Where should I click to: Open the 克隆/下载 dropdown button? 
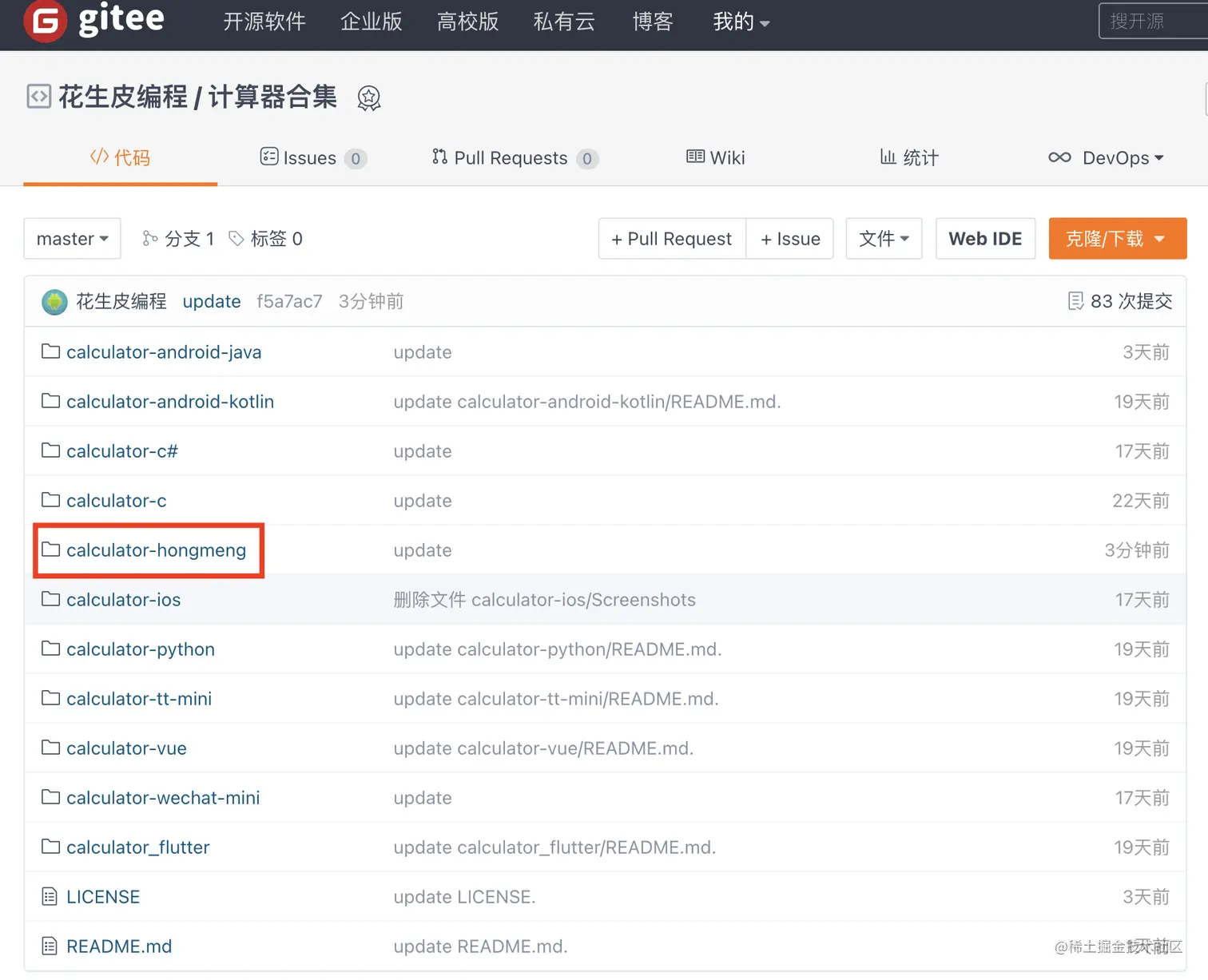tap(1117, 239)
